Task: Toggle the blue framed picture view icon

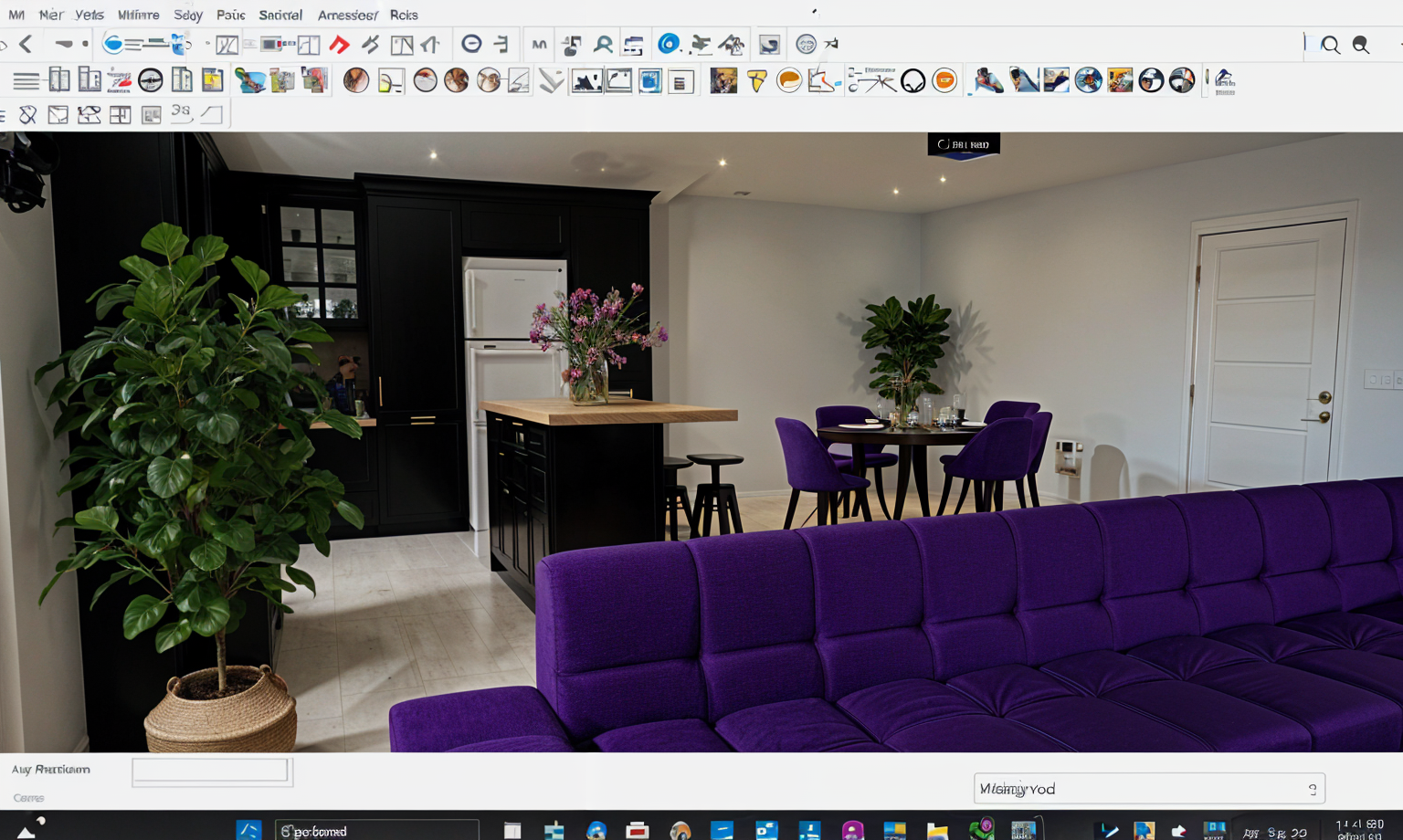Action: coord(649,81)
